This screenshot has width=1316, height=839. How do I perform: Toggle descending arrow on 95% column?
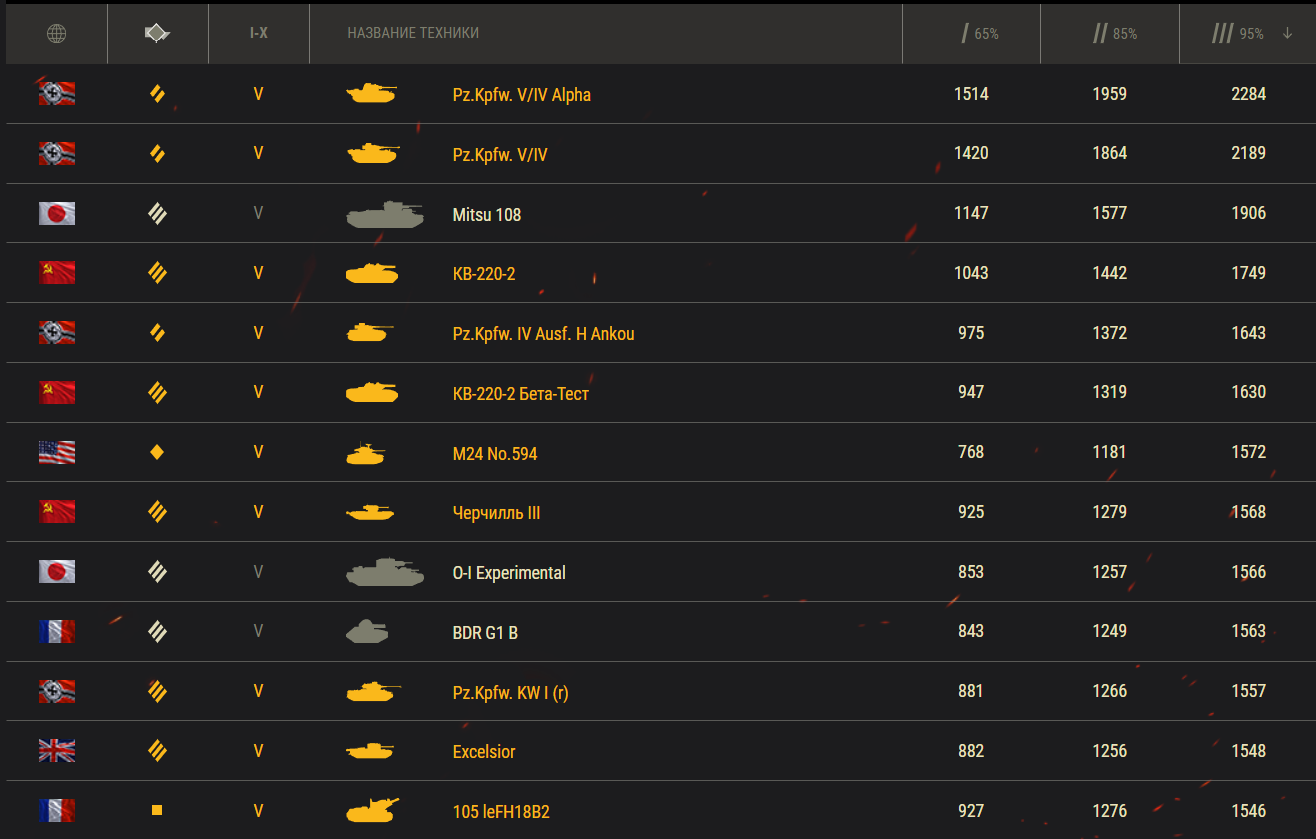pos(1287,34)
